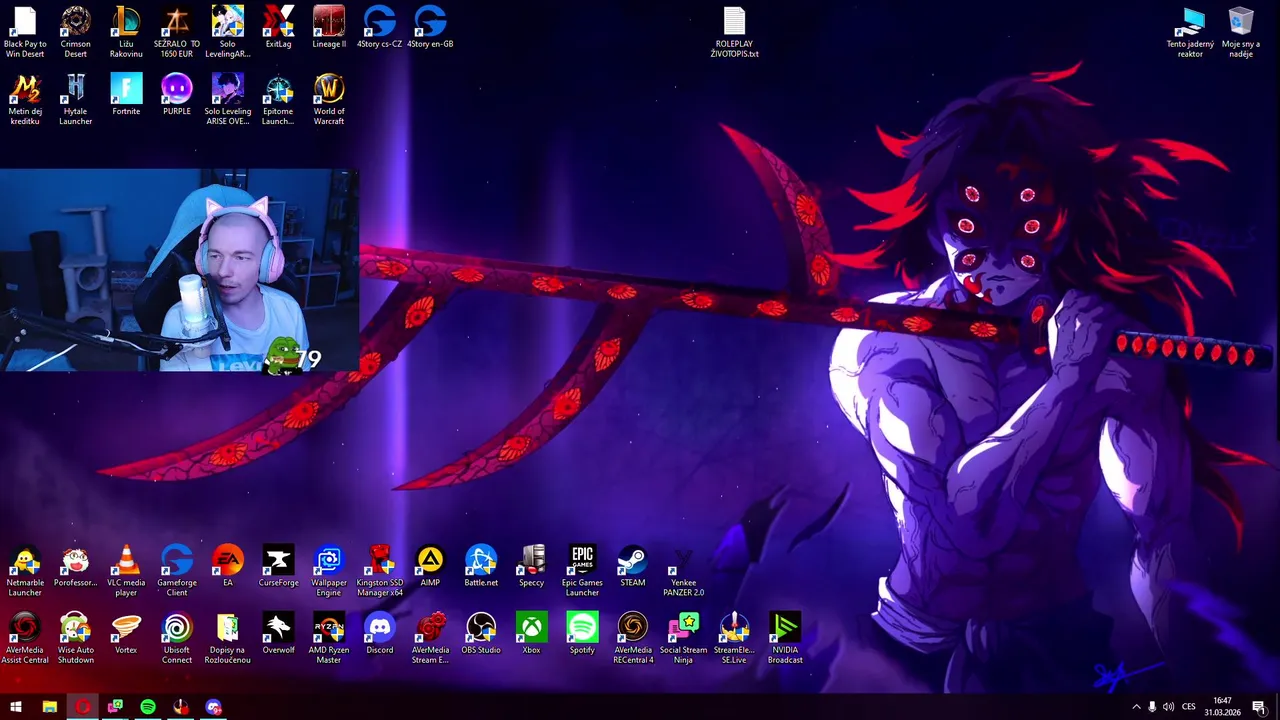This screenshot has width=1280, height=720.
Task: Select the Spotify desktop shortcut
Action: 582,633
